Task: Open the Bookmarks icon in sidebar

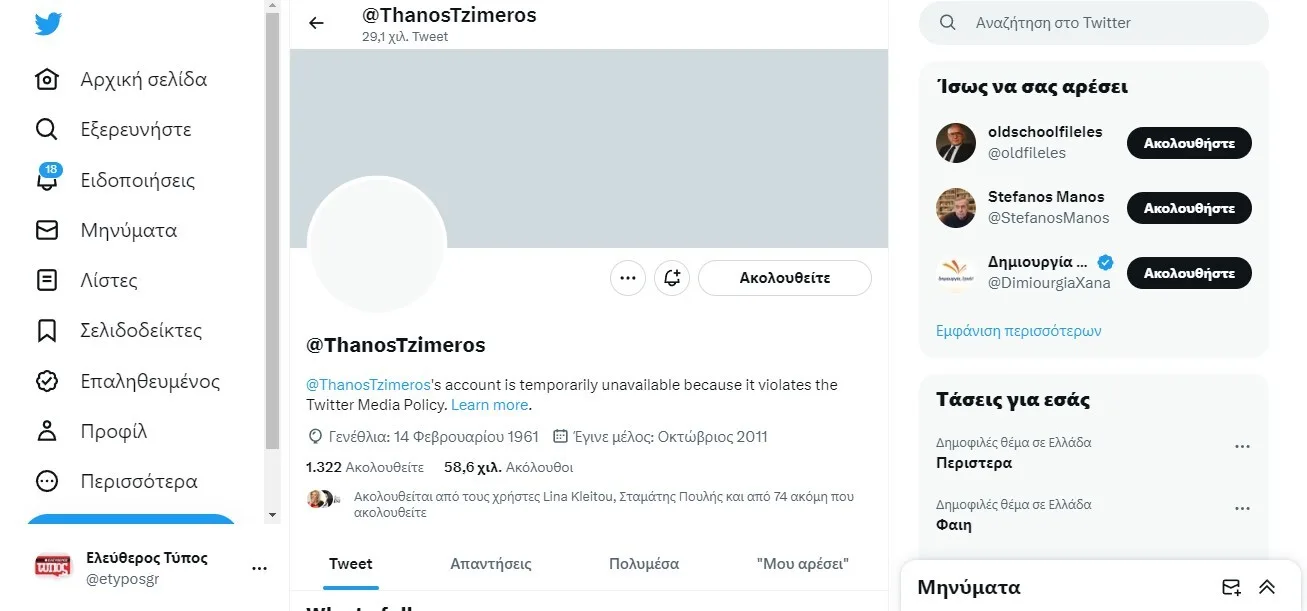Action: [x=47, y=331]
